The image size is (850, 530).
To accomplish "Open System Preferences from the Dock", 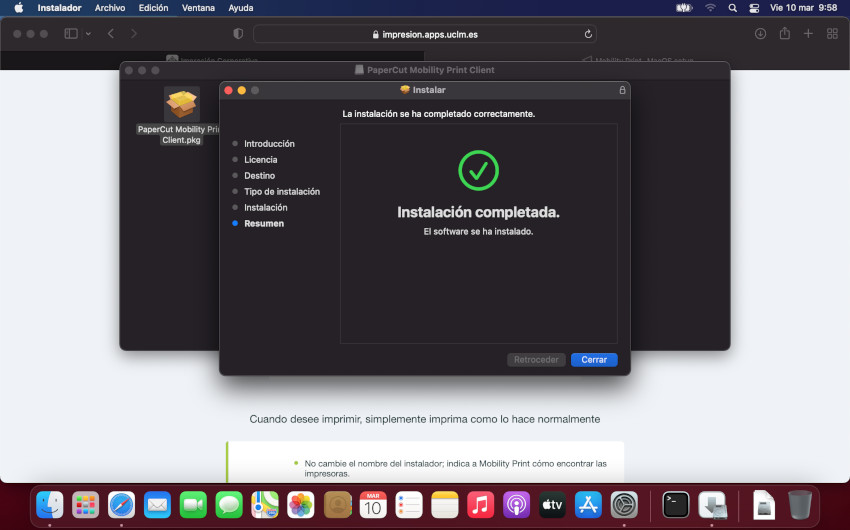I will [624, 505].
